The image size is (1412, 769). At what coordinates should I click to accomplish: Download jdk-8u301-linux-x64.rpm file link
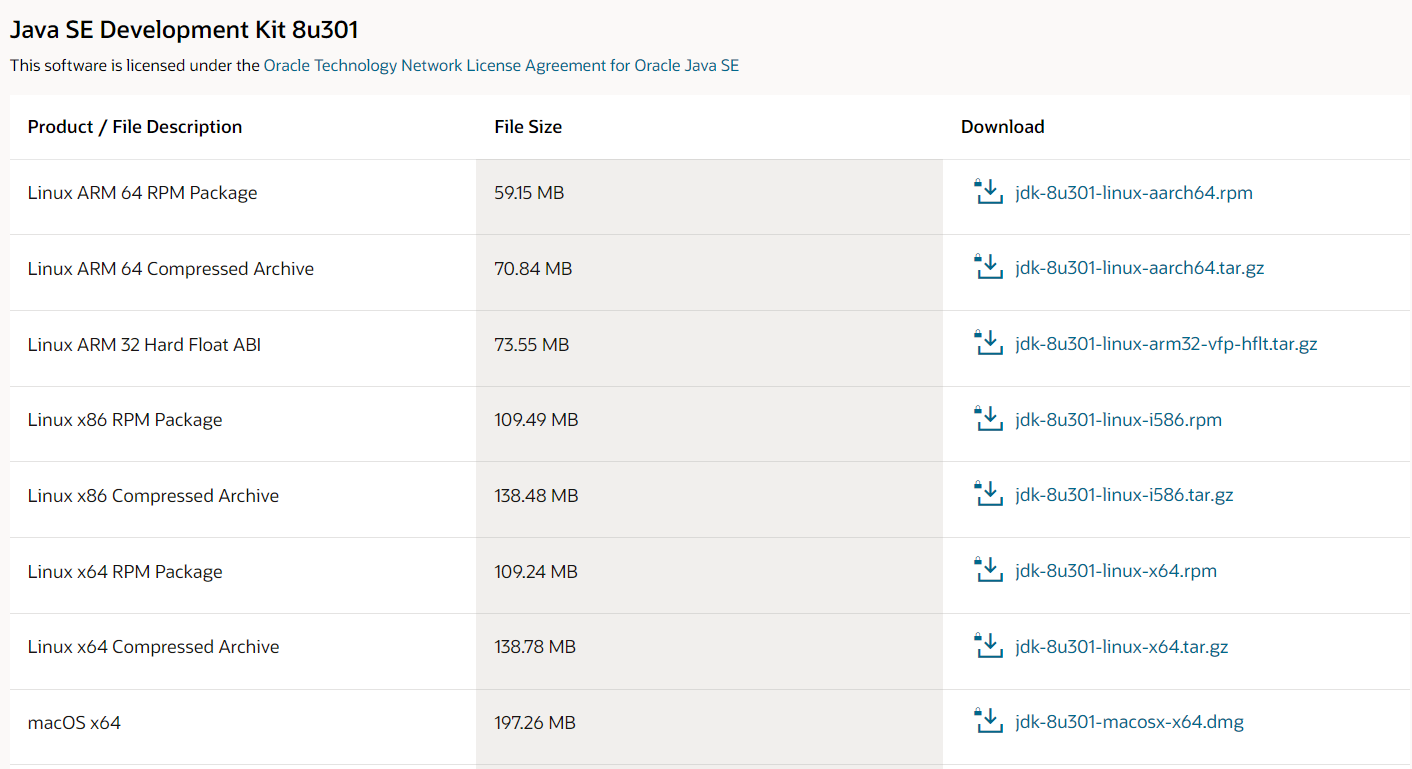click(1115, 572)
